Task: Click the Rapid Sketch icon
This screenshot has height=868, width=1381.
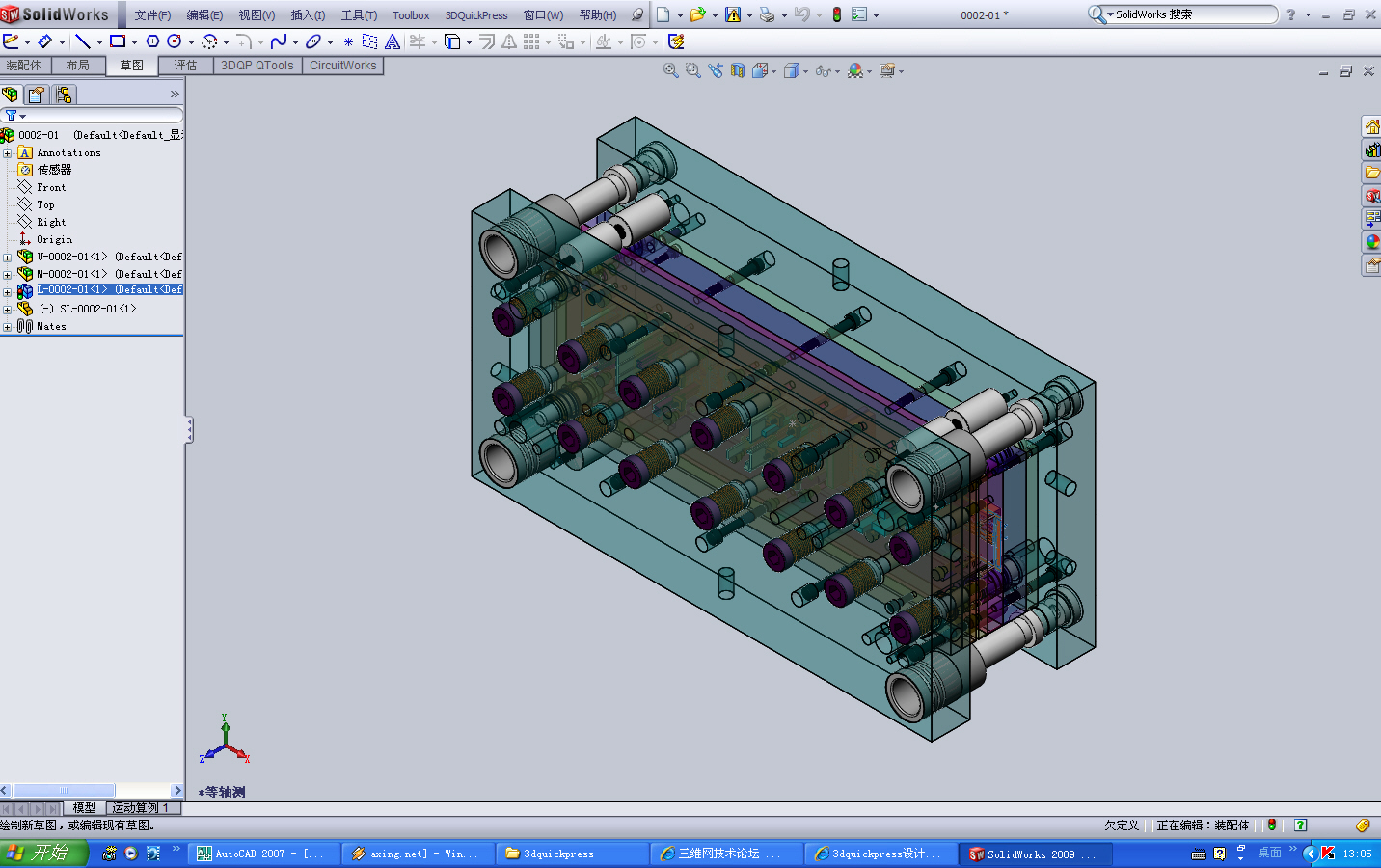Action: point(676,41)
